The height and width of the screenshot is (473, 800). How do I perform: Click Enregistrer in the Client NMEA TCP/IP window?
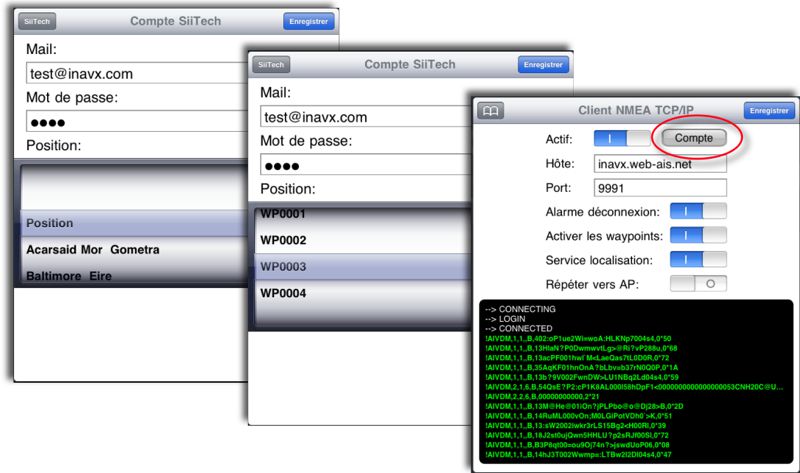[x=769, y=111]
